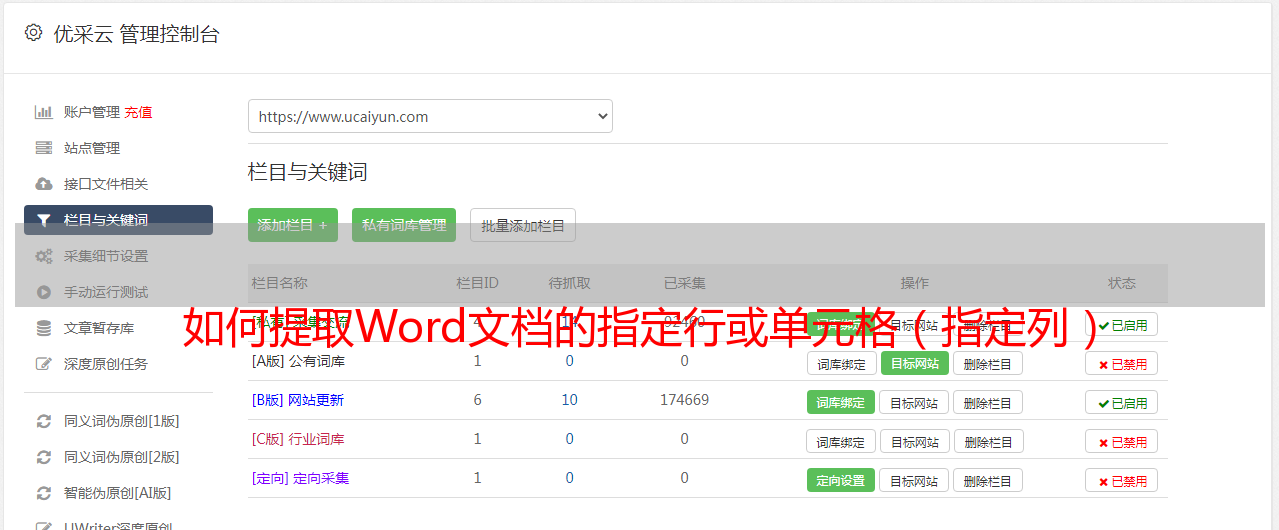Open the red 充值 recharge link

tap(138, 112)
